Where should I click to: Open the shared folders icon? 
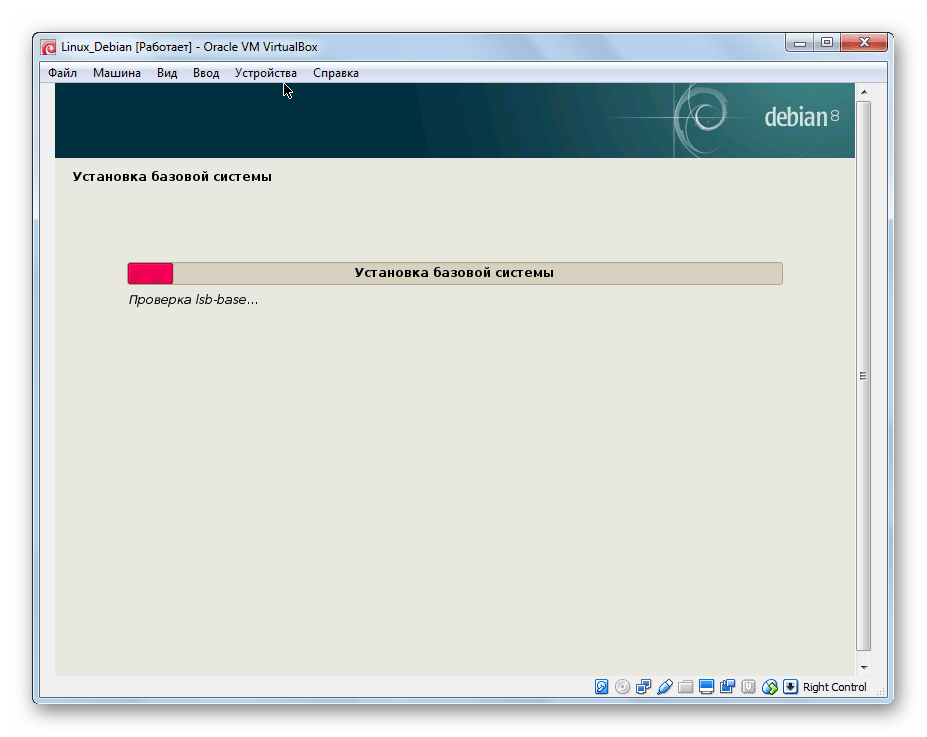coord(685,686)
